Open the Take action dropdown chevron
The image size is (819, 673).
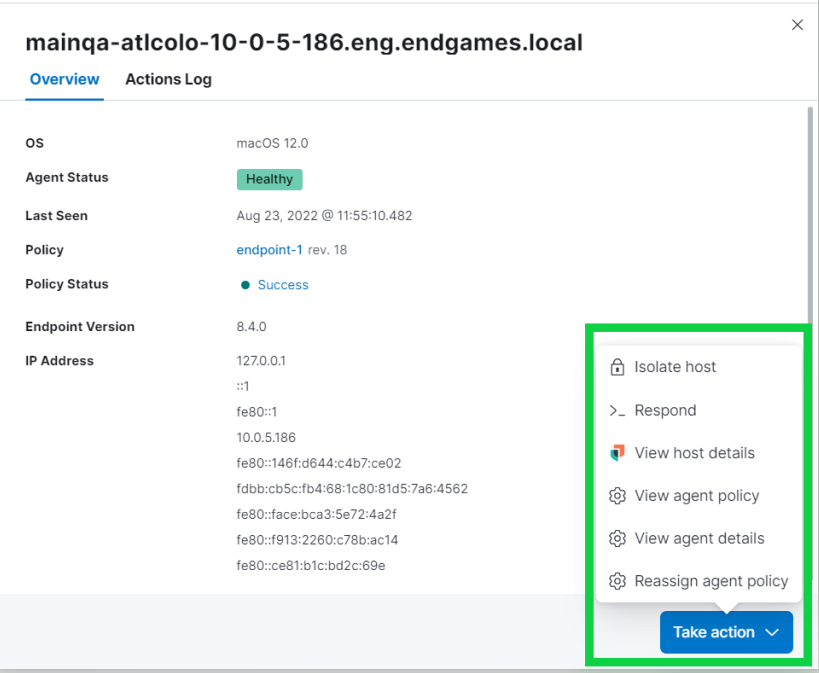pos(771,632)
